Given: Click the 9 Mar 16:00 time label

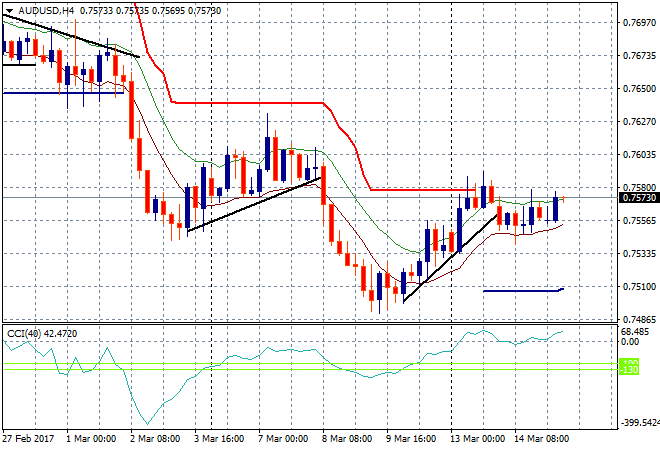Looking at the screenshot, I should 411,439.
